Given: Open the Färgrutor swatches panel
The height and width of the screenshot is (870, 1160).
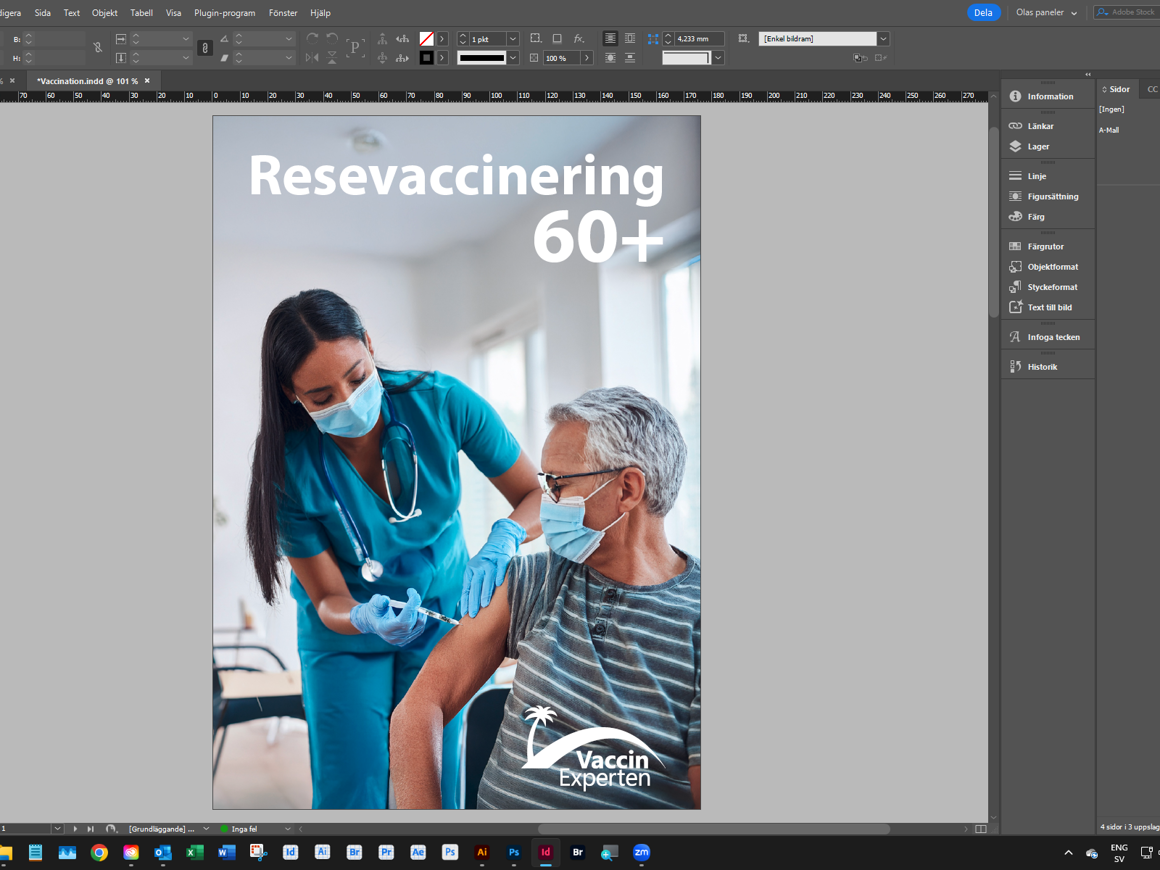Looking at the screenshot, I should 1045,246.
